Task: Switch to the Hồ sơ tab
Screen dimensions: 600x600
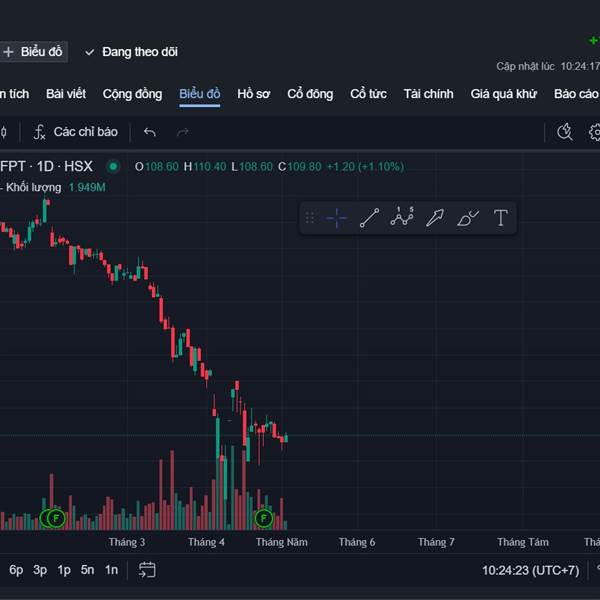Action: 253,94
